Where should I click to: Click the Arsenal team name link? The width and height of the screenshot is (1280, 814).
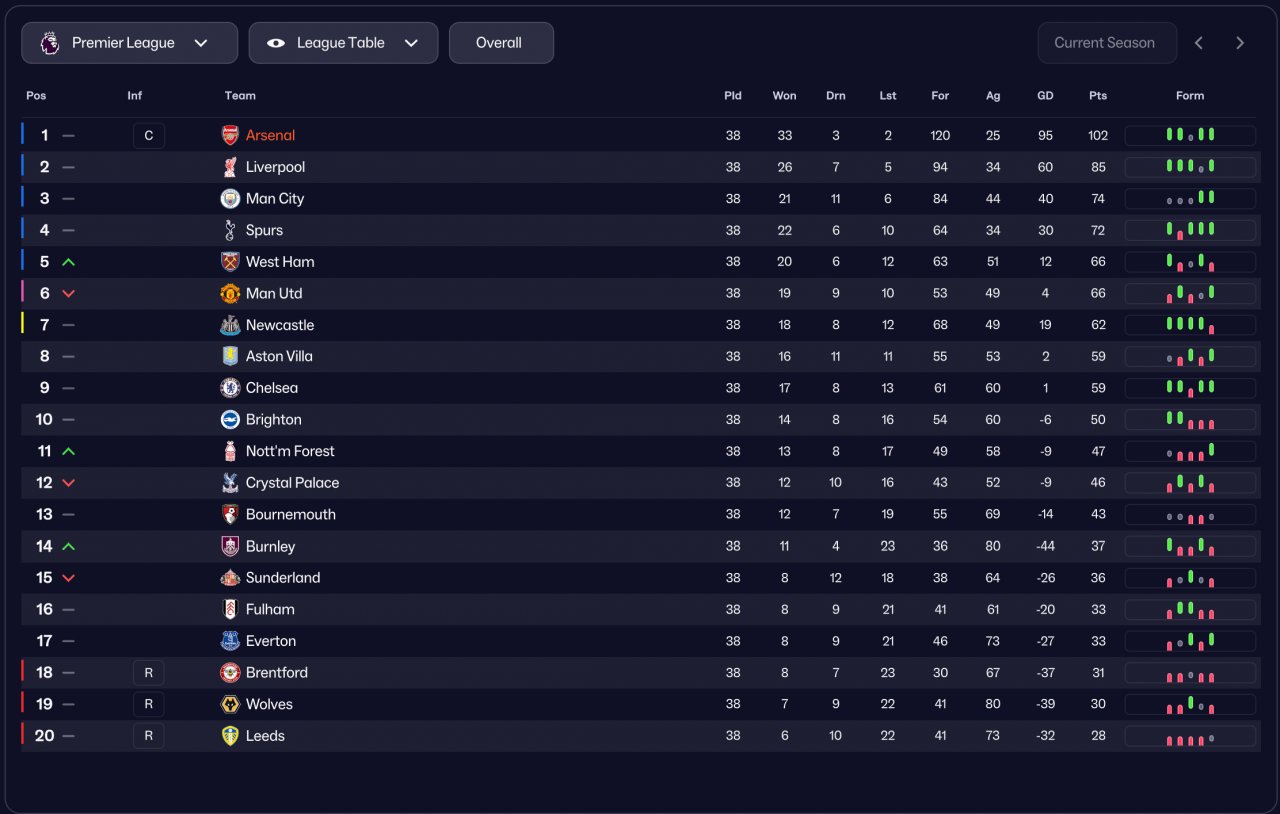270,135
